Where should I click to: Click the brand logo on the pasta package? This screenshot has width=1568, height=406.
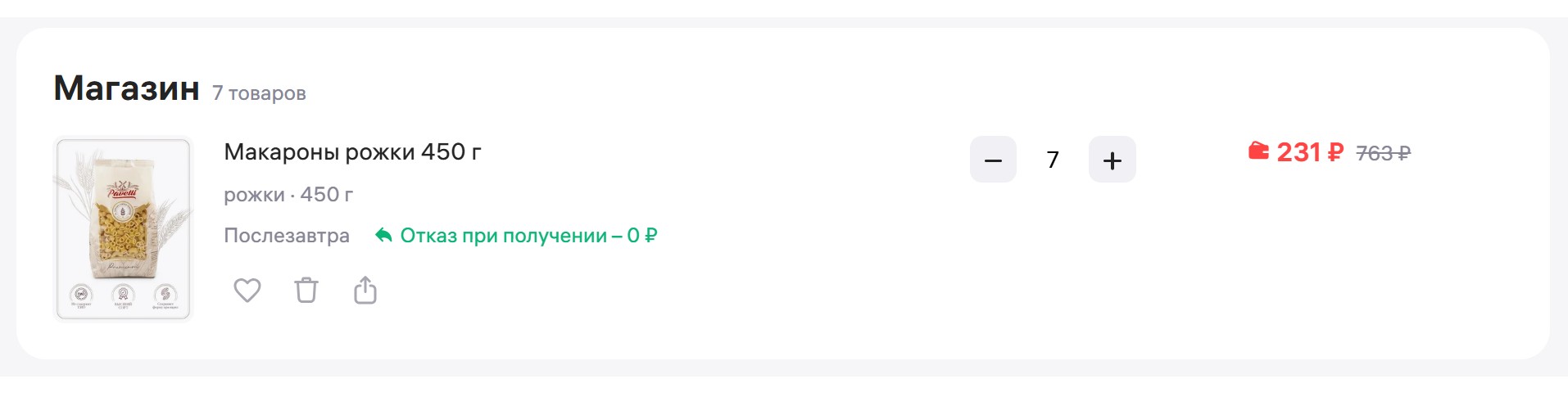pyautogui.click(x=123, y=191)
